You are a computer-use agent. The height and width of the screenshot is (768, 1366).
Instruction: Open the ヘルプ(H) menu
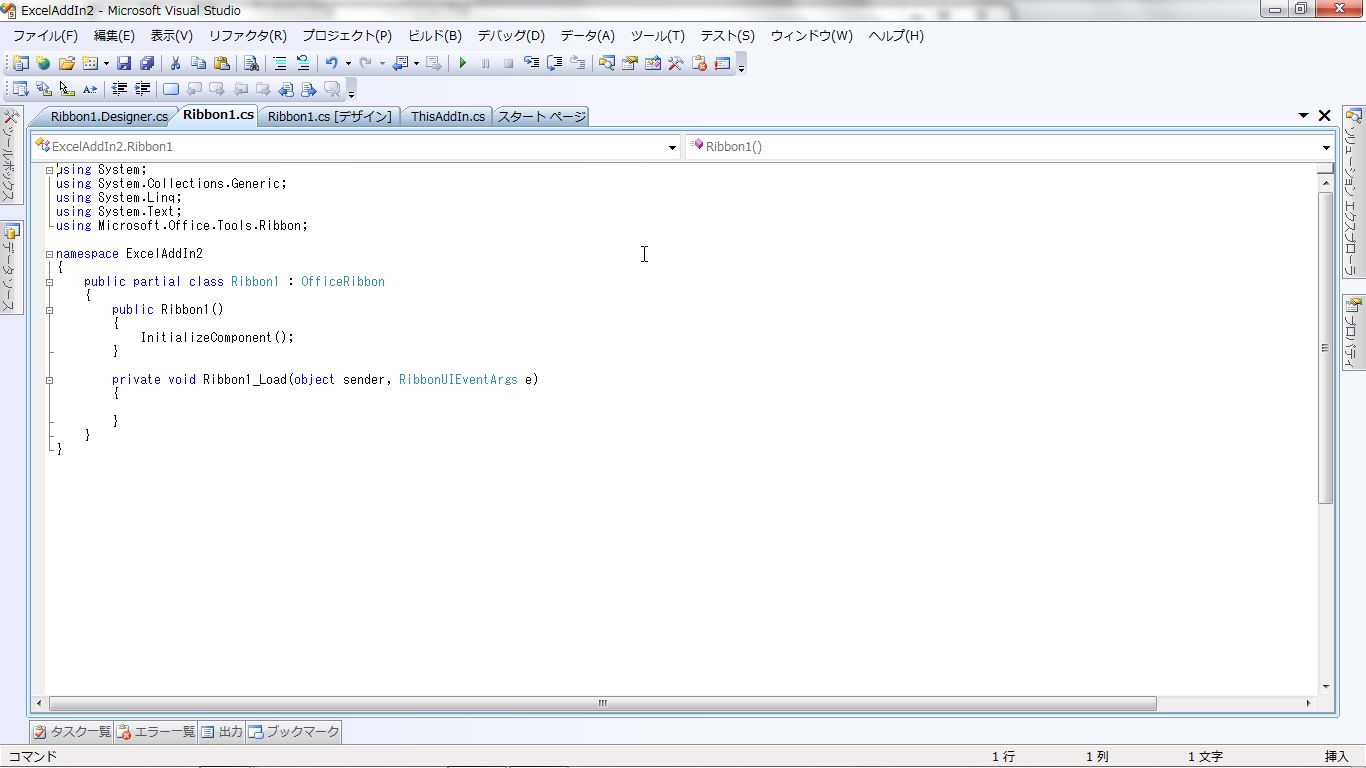click(896, 35)
